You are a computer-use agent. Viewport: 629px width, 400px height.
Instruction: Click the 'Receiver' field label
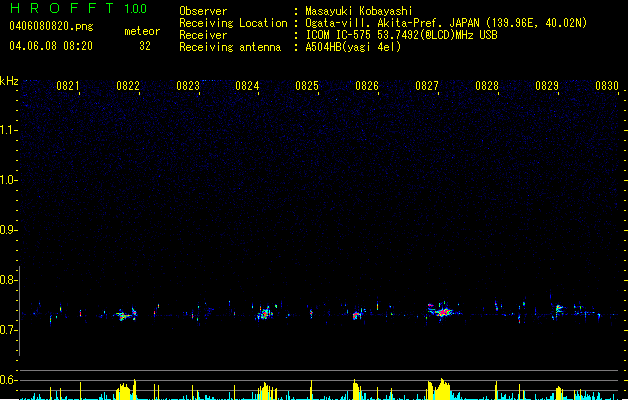click(203, 35)
